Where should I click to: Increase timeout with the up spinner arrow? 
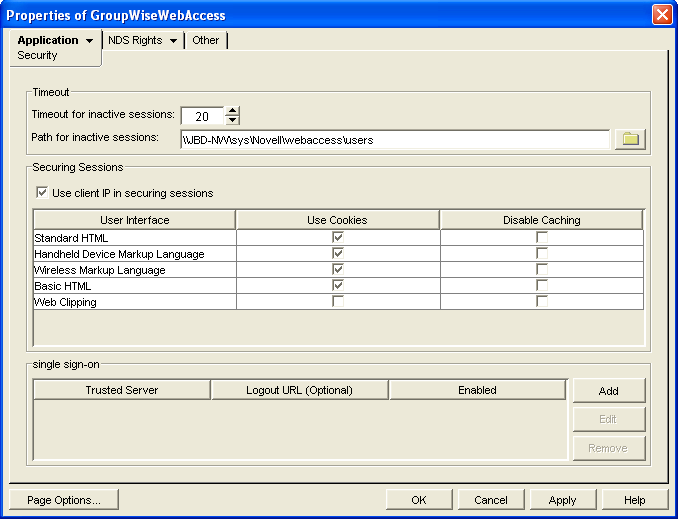233,111
